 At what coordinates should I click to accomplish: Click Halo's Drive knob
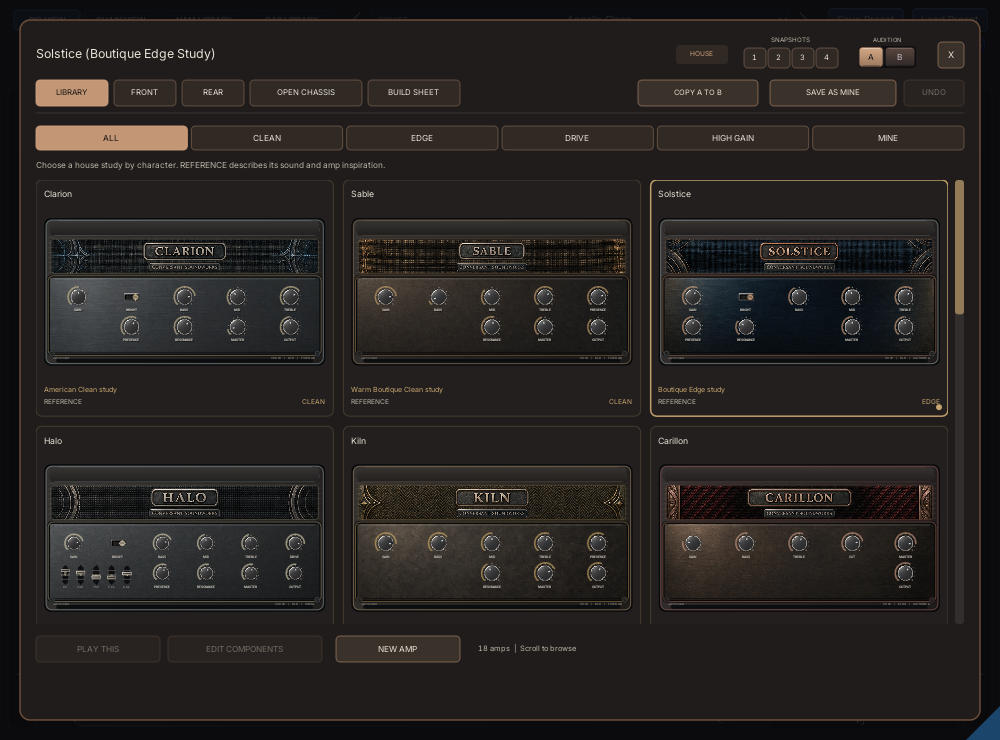click(295, 543)
